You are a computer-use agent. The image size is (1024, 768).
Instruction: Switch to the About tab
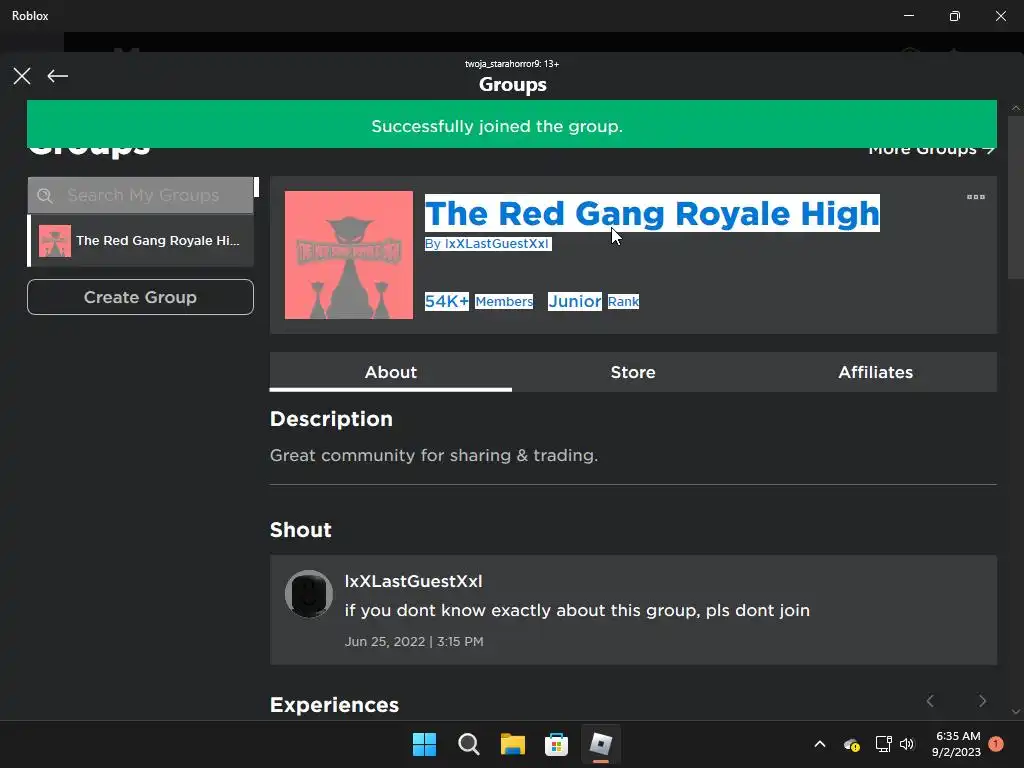pos(391,372)
